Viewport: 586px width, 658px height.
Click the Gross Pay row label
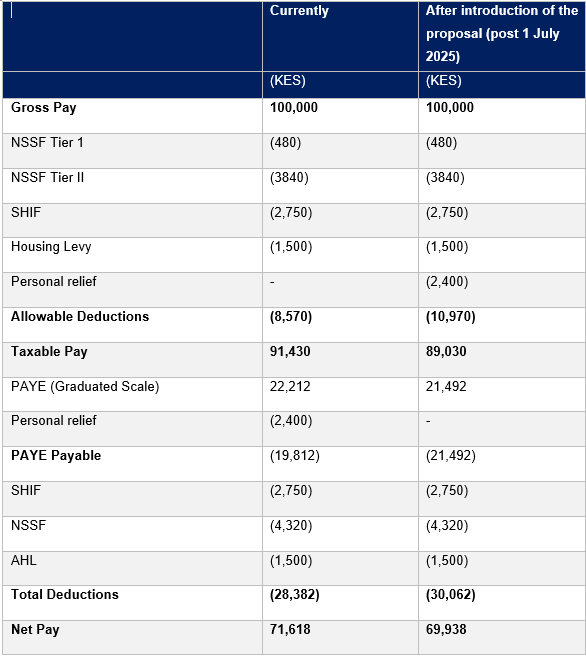[44, 108]
